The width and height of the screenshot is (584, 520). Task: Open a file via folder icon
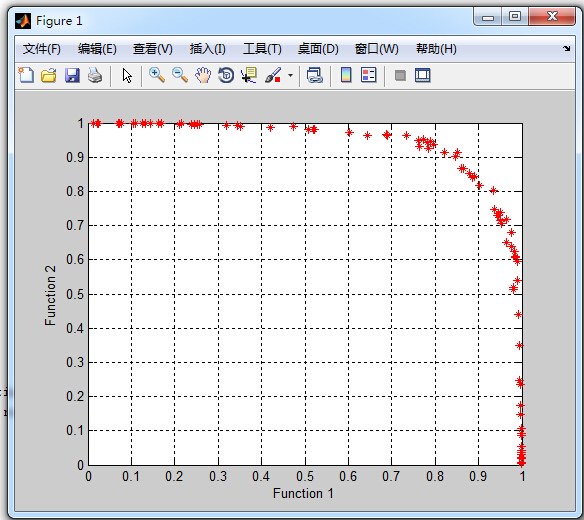(49, 75)
